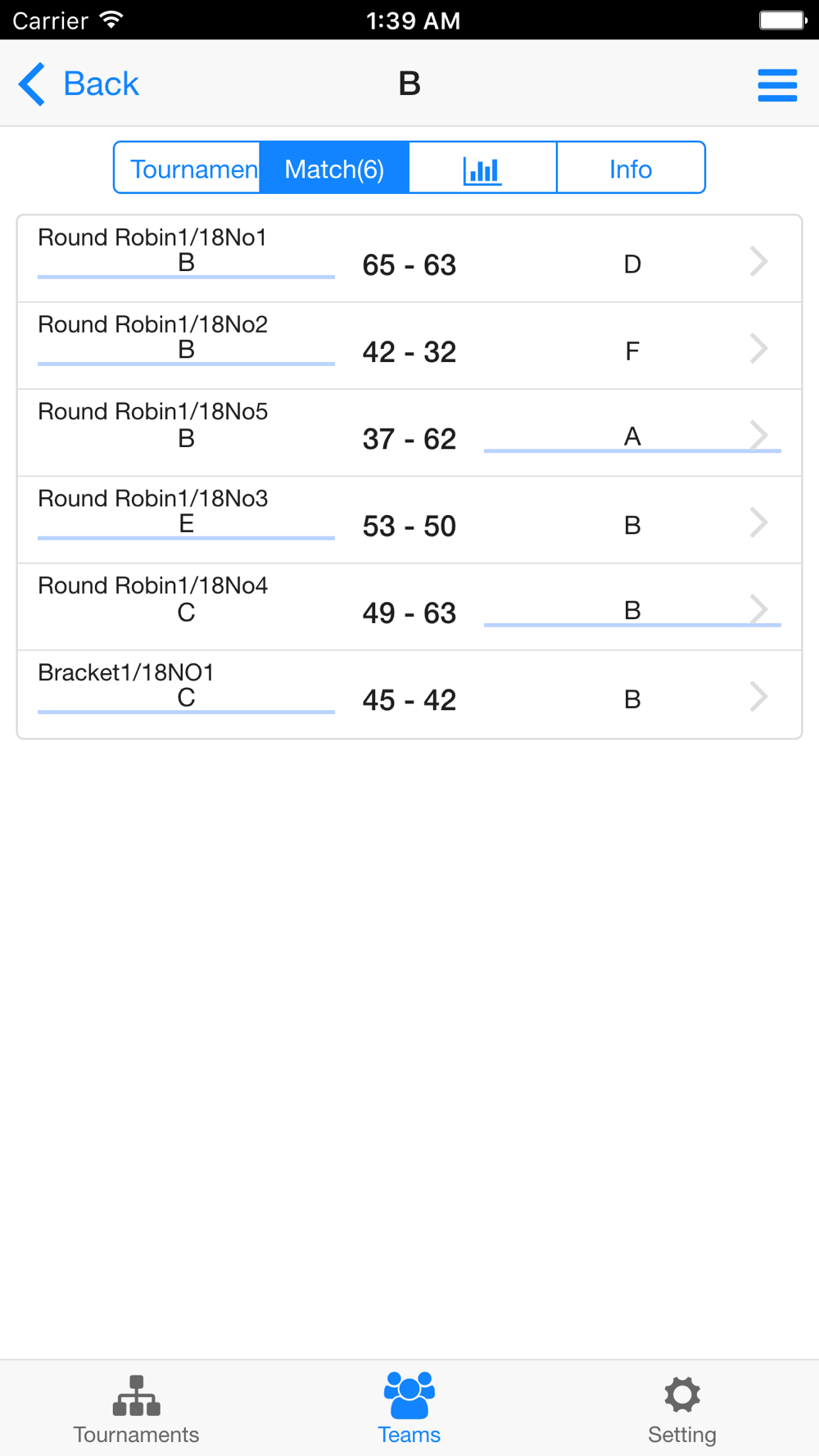Switch to the bar chart statistics tab
This screenshot has height=1456, width=819.
[482, 169]
